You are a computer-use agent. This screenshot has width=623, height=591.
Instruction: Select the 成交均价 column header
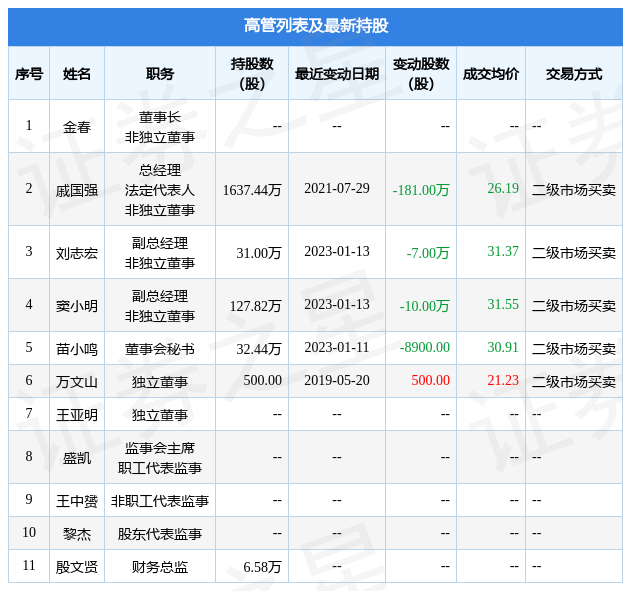pos(491,74)
